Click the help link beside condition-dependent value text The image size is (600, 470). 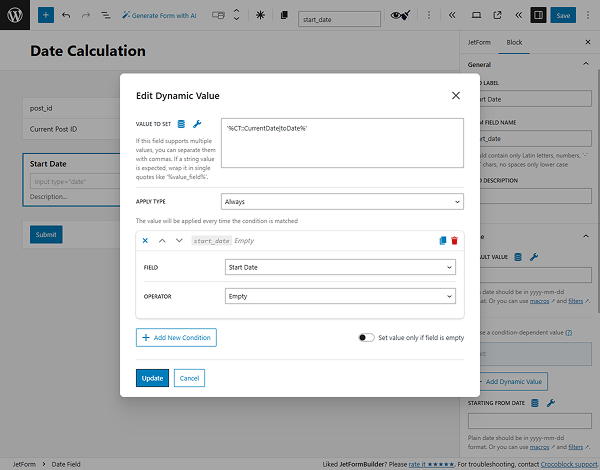click(x=569, y=333)
